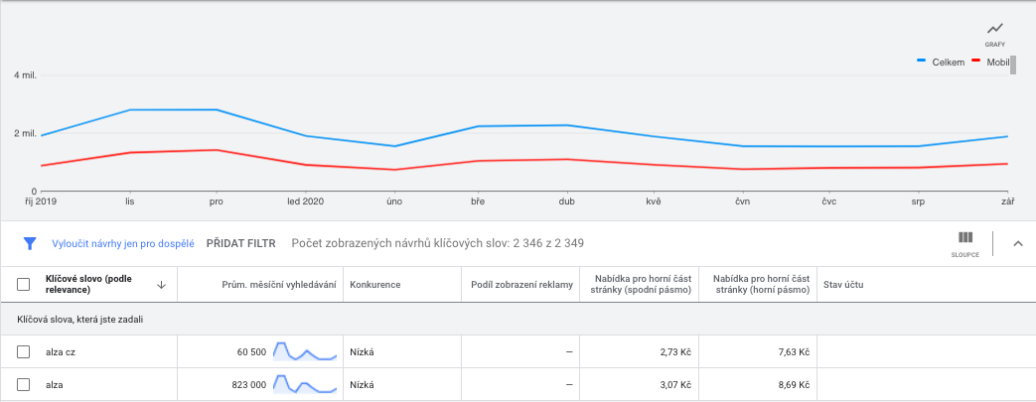The image size is (1036, 402).
Task: Click the úno month axis label
Action: [x=394, y=201]
